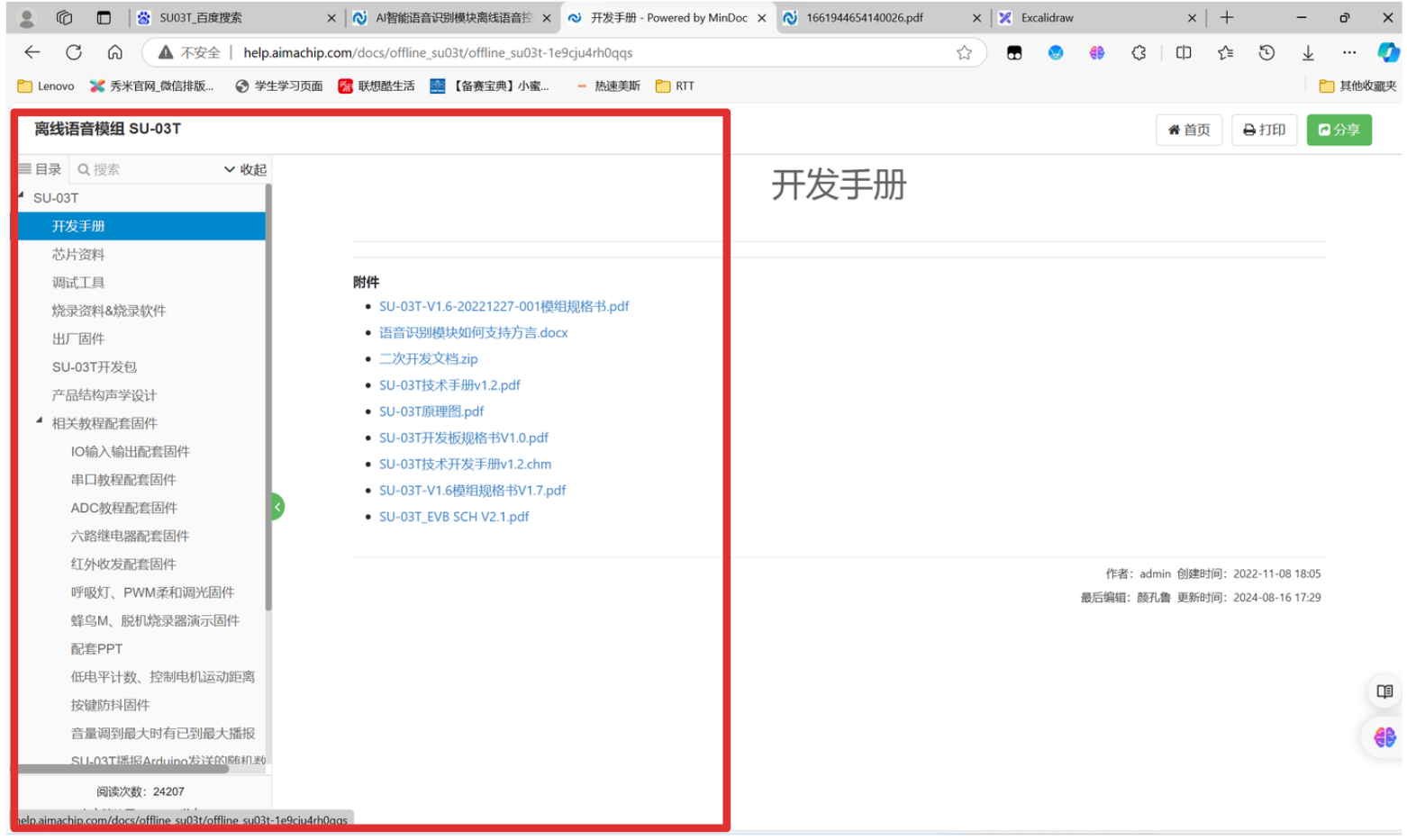This screenshot has height=840, width=1407.
Task: Click the 打印 print button
Action: [x=1264, y=130]
